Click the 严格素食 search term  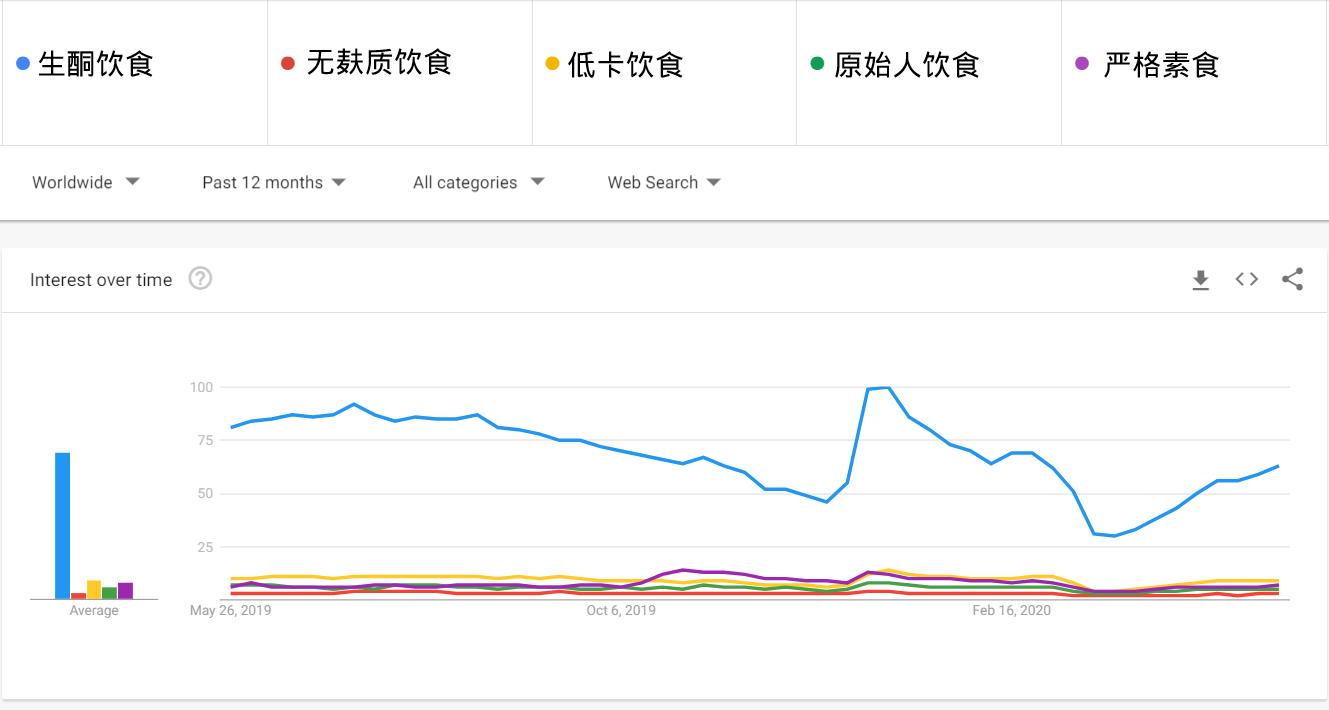pyautogui.click(x=1161, y=65)
